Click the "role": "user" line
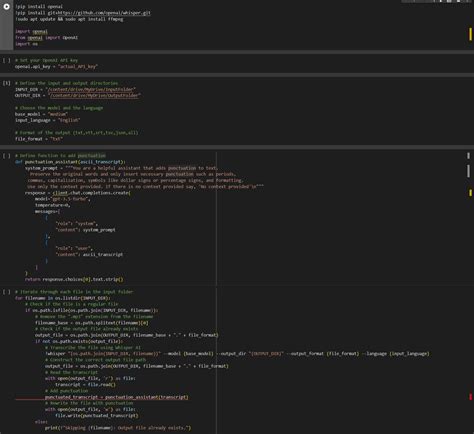 click(74, 248)
